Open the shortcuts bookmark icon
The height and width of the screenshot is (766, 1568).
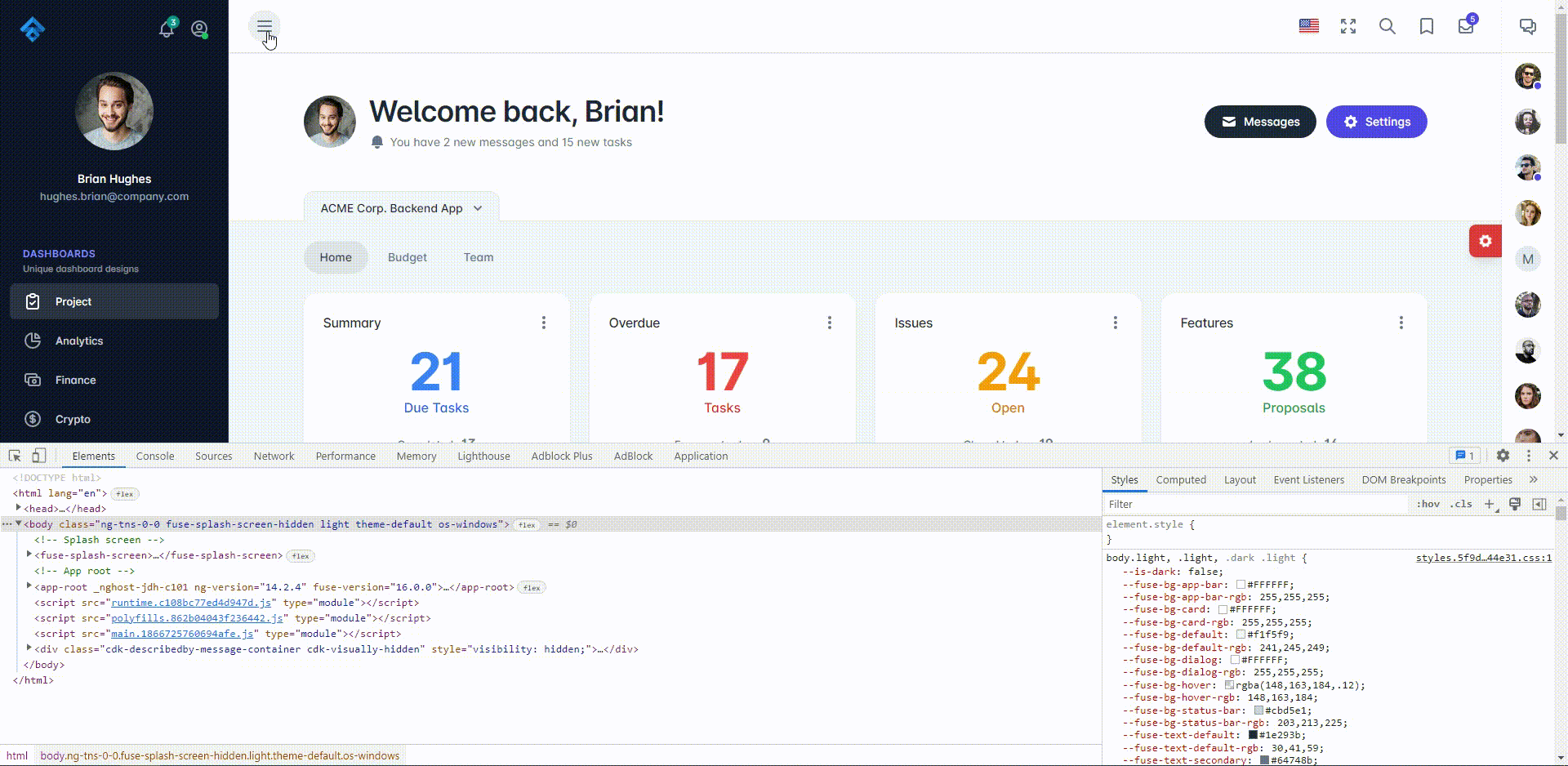1426,27
